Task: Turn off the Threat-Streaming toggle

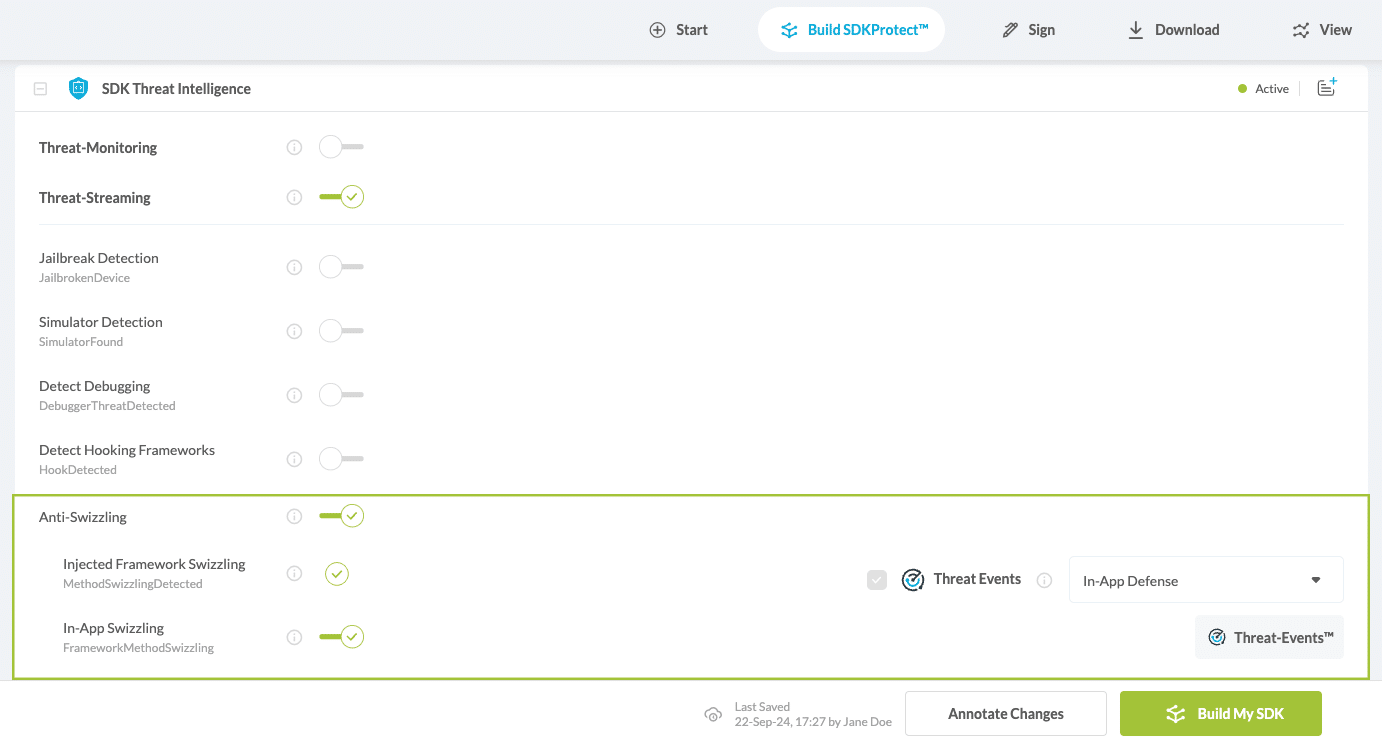Action: click(341, 198)
